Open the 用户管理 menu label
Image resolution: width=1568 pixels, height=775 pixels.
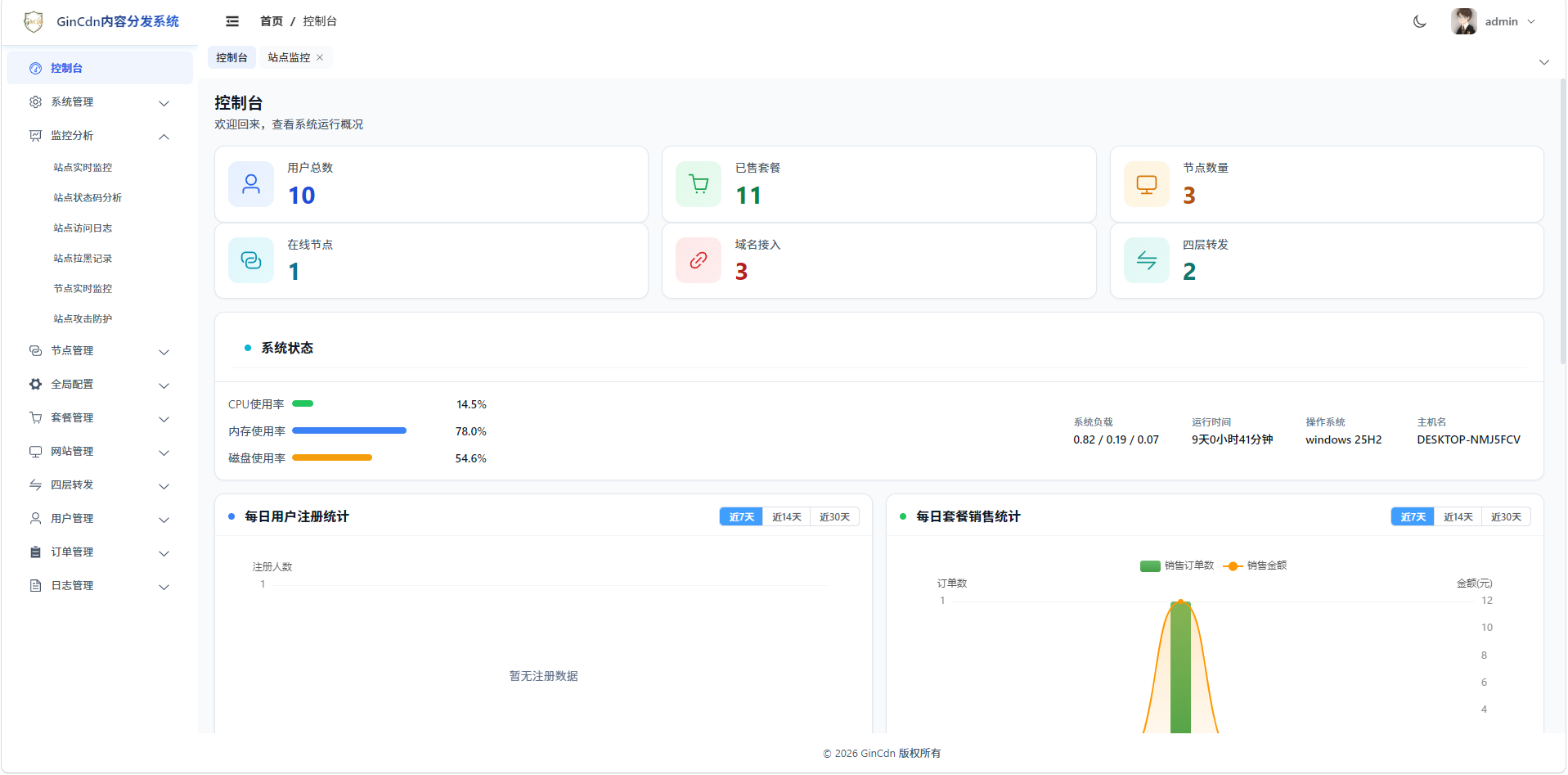click(72, 519)
